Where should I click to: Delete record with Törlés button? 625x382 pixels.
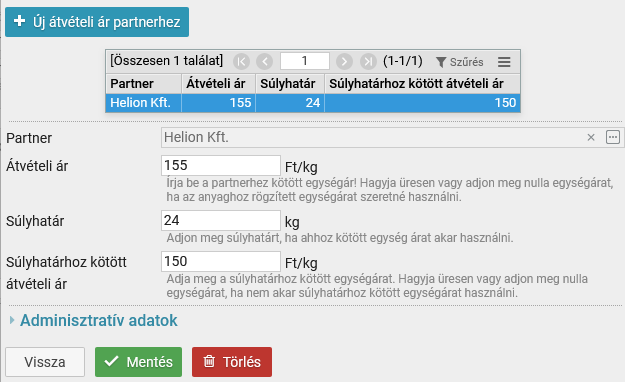pos(232,362)
